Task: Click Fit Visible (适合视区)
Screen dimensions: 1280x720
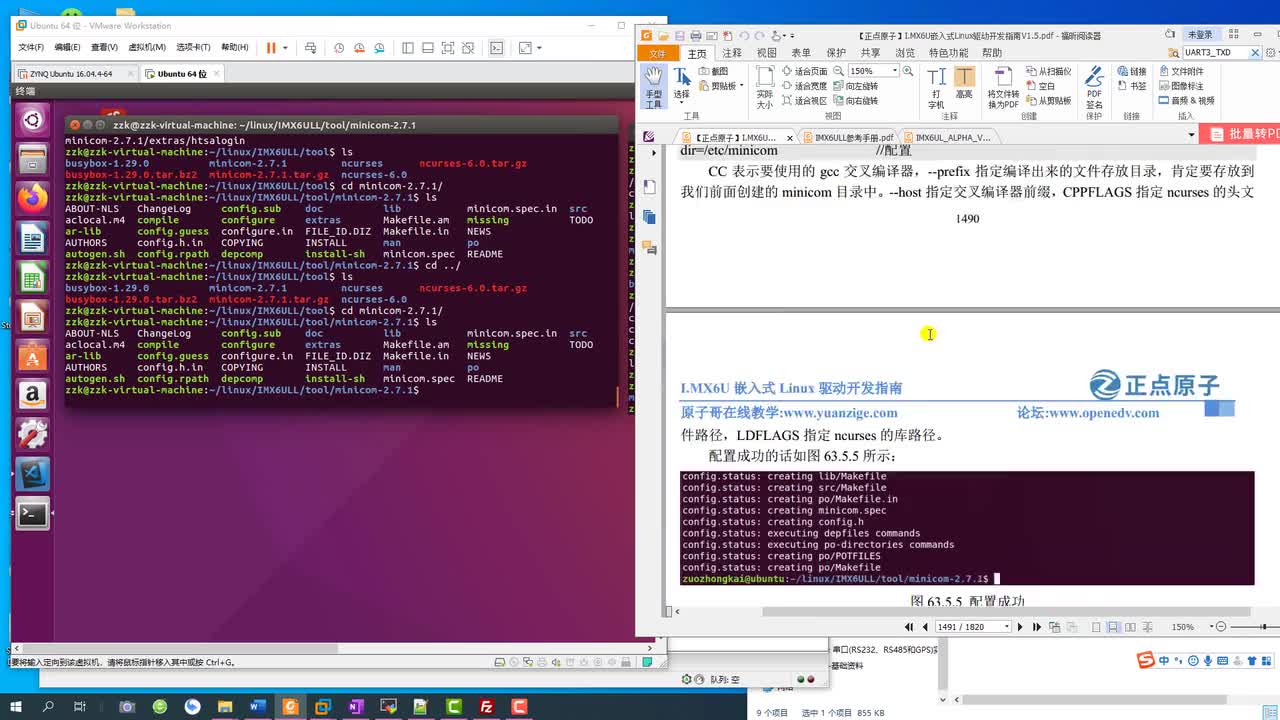Action: pyautogui.click(x=805, y=101)
